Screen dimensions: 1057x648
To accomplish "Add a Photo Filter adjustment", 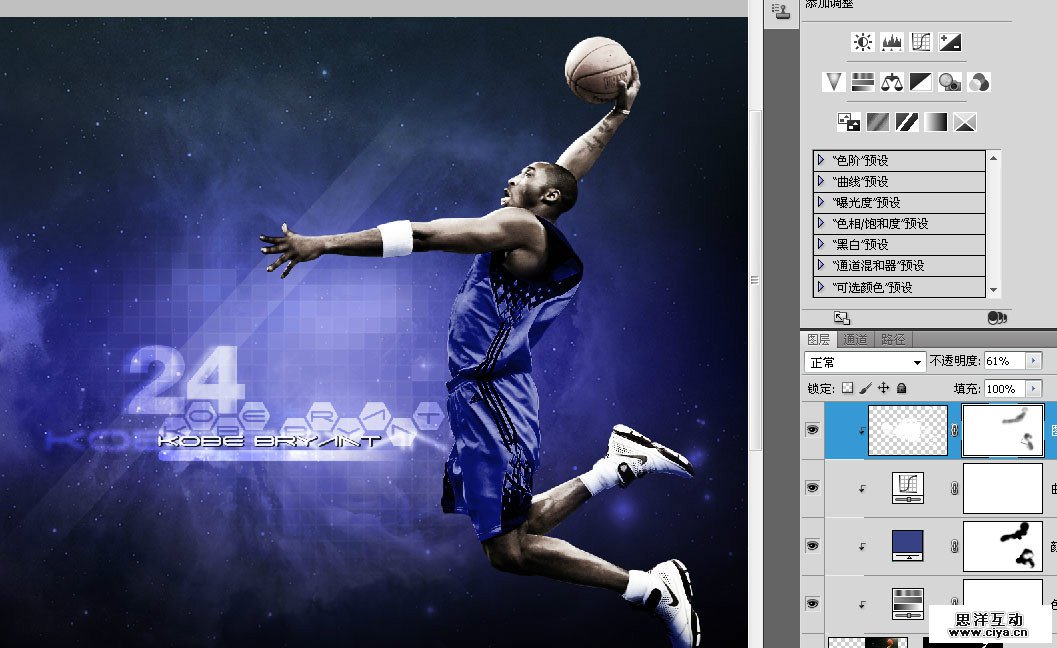I will click(x=950, y=82).
